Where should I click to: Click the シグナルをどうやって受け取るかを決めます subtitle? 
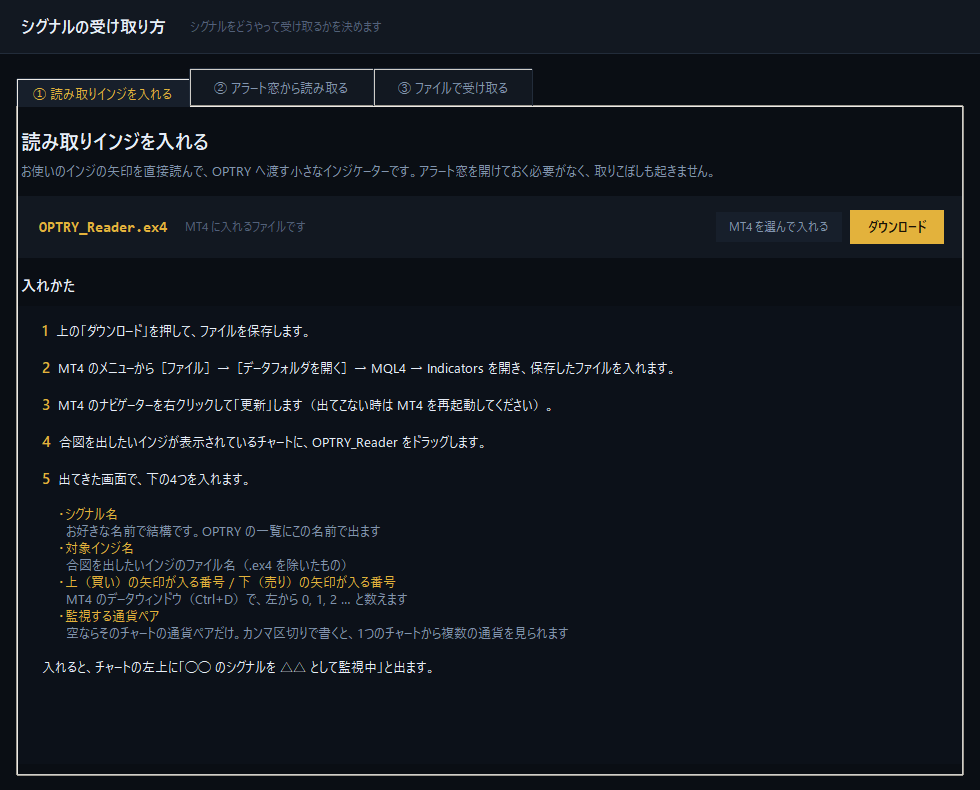pos(286,27)
